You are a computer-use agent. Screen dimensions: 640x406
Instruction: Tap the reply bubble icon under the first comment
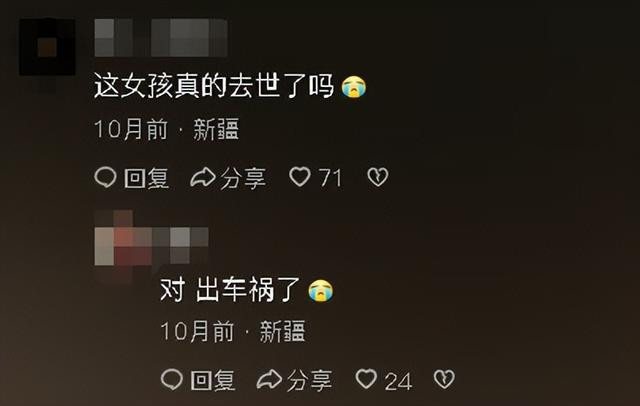click(x=105, y=178)
